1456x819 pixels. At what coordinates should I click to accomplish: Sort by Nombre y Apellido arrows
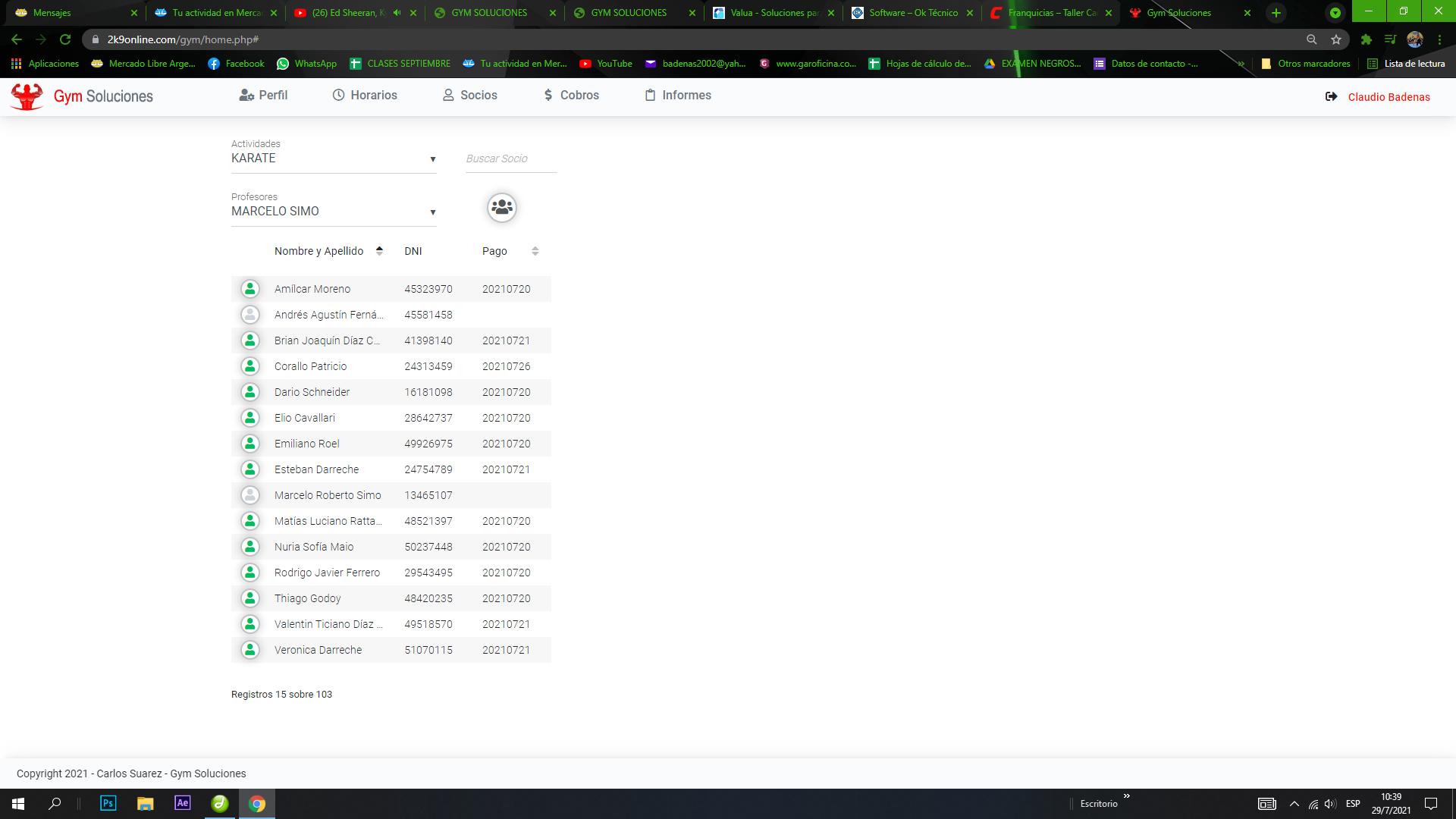[379, 251]
